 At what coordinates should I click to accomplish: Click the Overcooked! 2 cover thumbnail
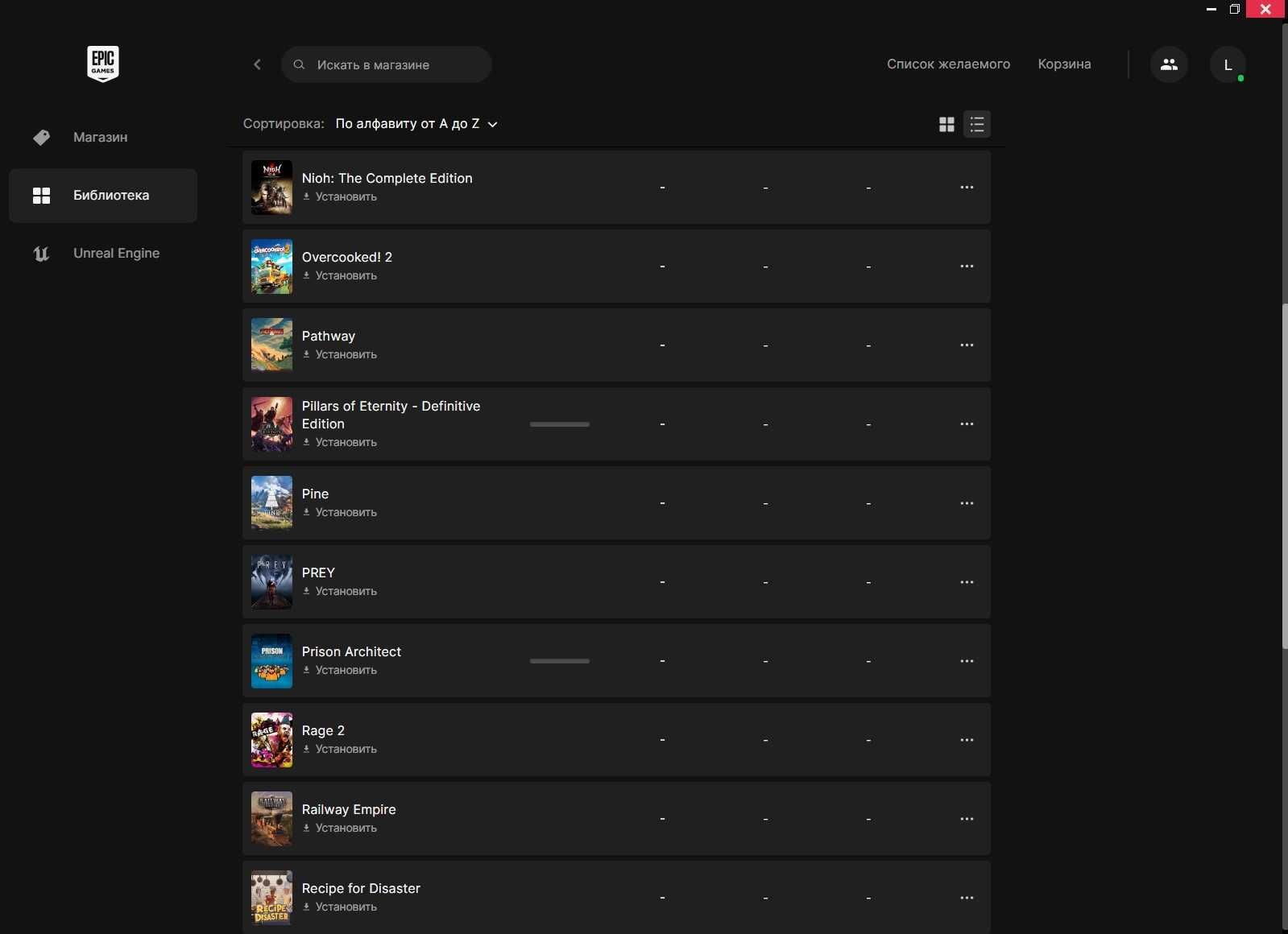[x=271, y=267]
